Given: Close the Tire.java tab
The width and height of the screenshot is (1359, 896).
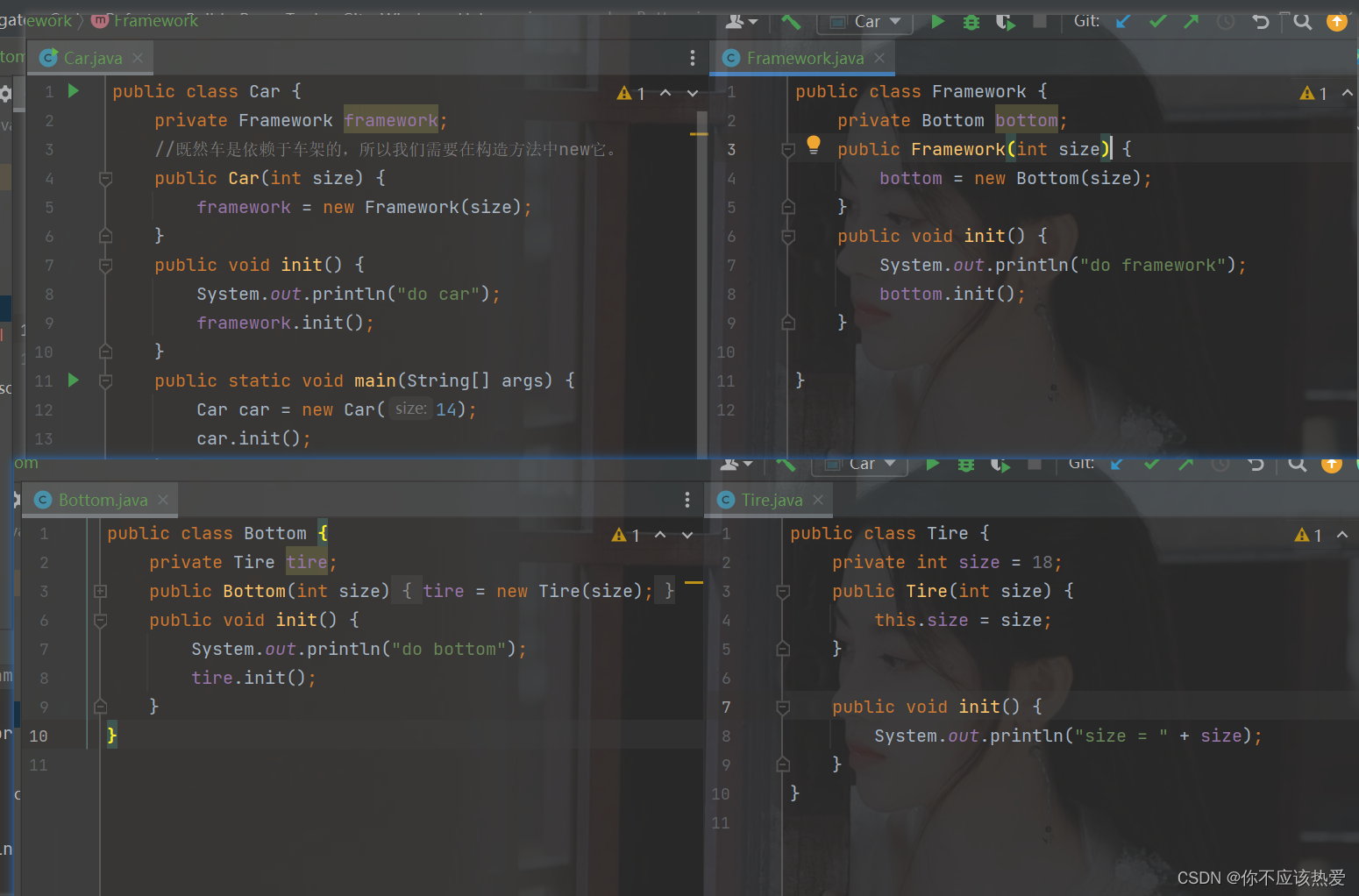Looking at the screenshot, I should coord(818,500).
